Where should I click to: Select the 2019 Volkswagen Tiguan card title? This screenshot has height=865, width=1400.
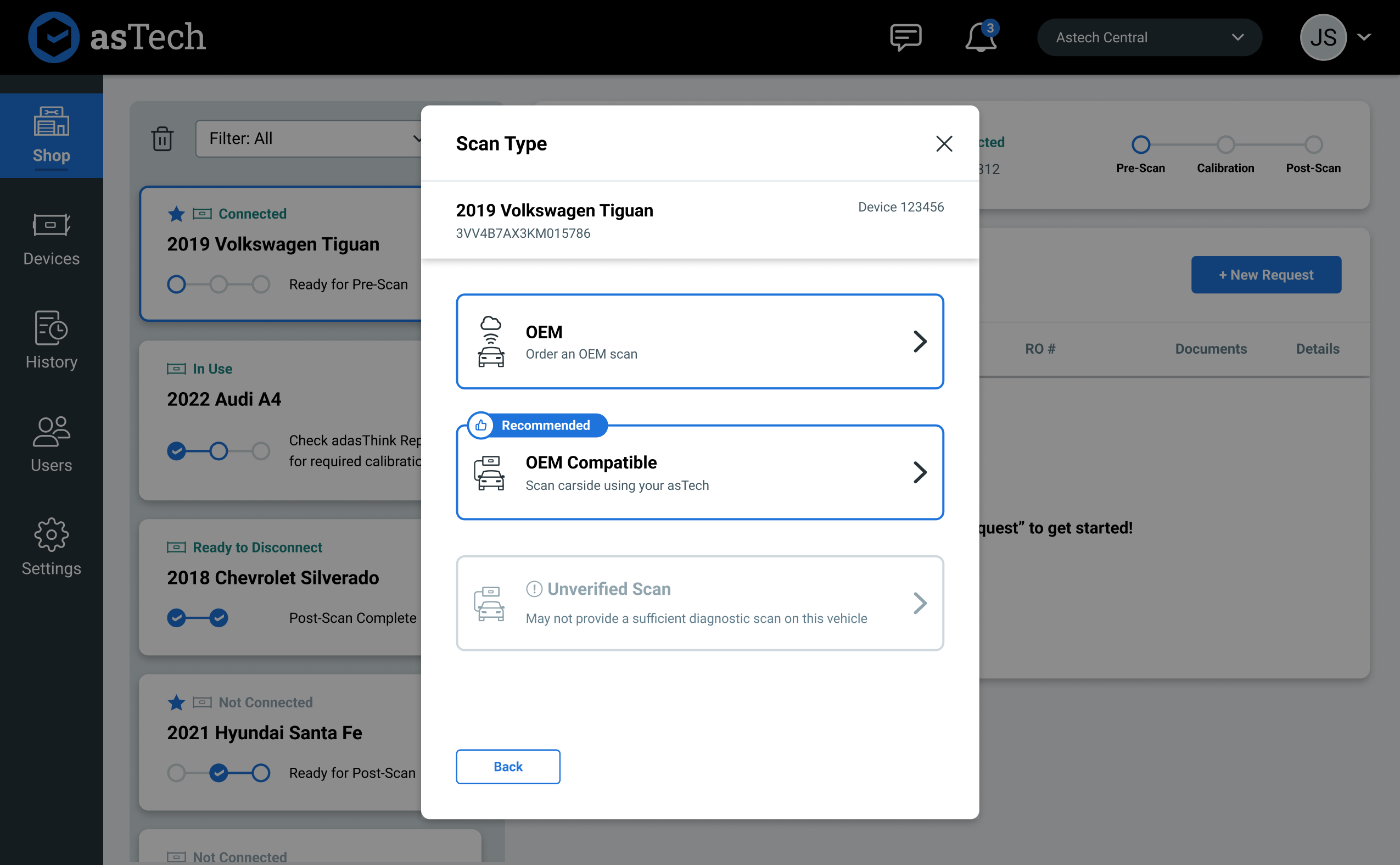(273, 244)
